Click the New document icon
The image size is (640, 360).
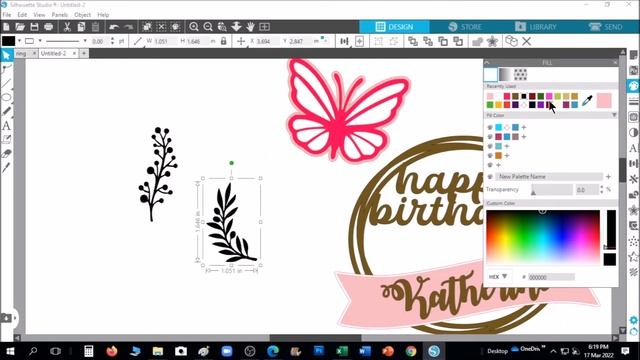point(6,27)
